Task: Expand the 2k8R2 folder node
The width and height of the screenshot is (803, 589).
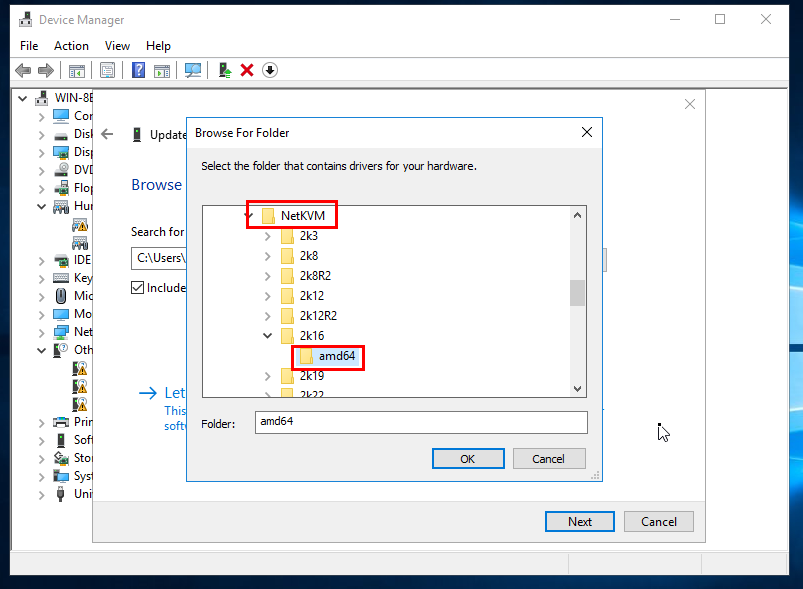Action: click(x=267, y=276)
